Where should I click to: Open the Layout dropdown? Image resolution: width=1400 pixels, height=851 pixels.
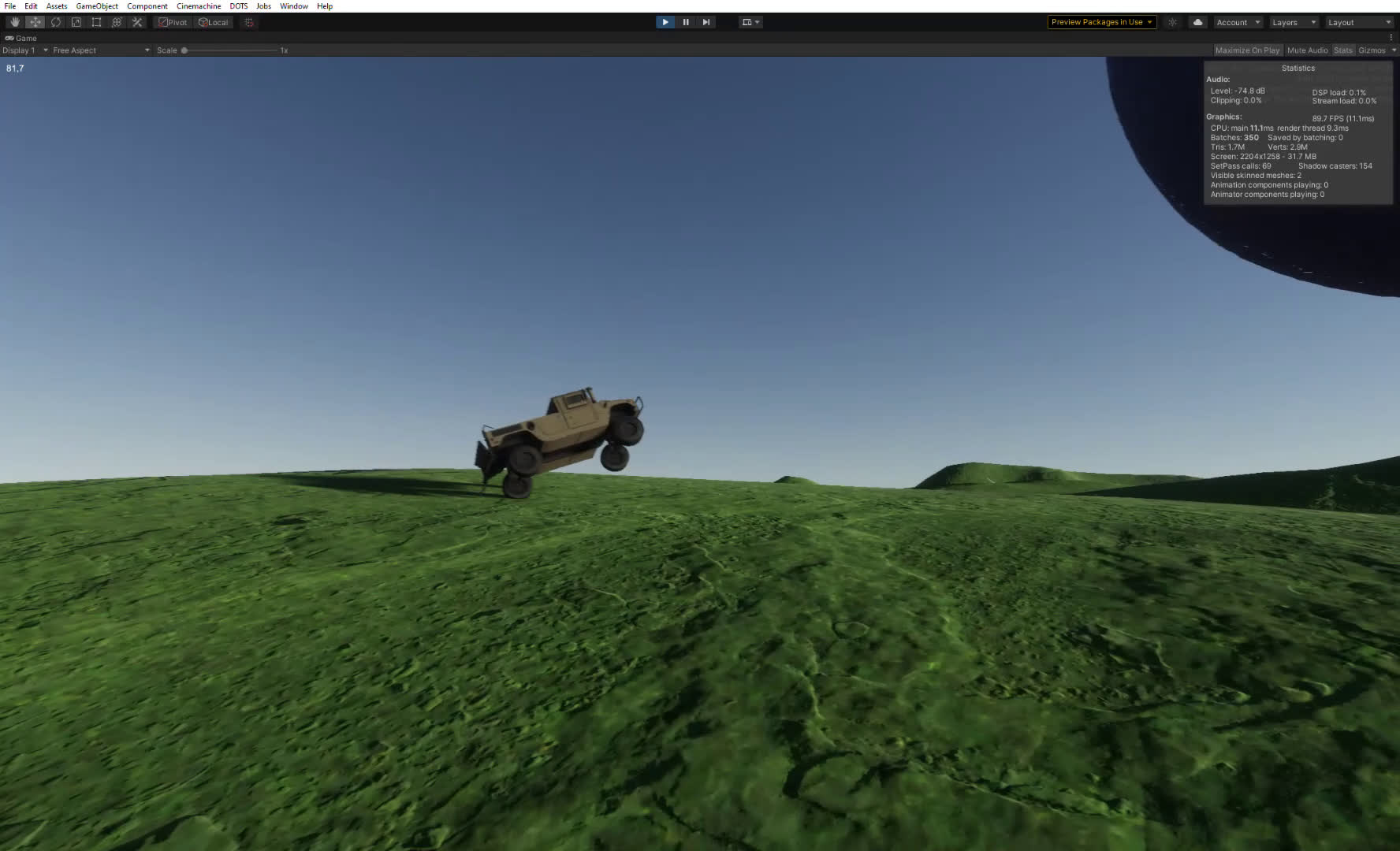tap(1359, 22)
